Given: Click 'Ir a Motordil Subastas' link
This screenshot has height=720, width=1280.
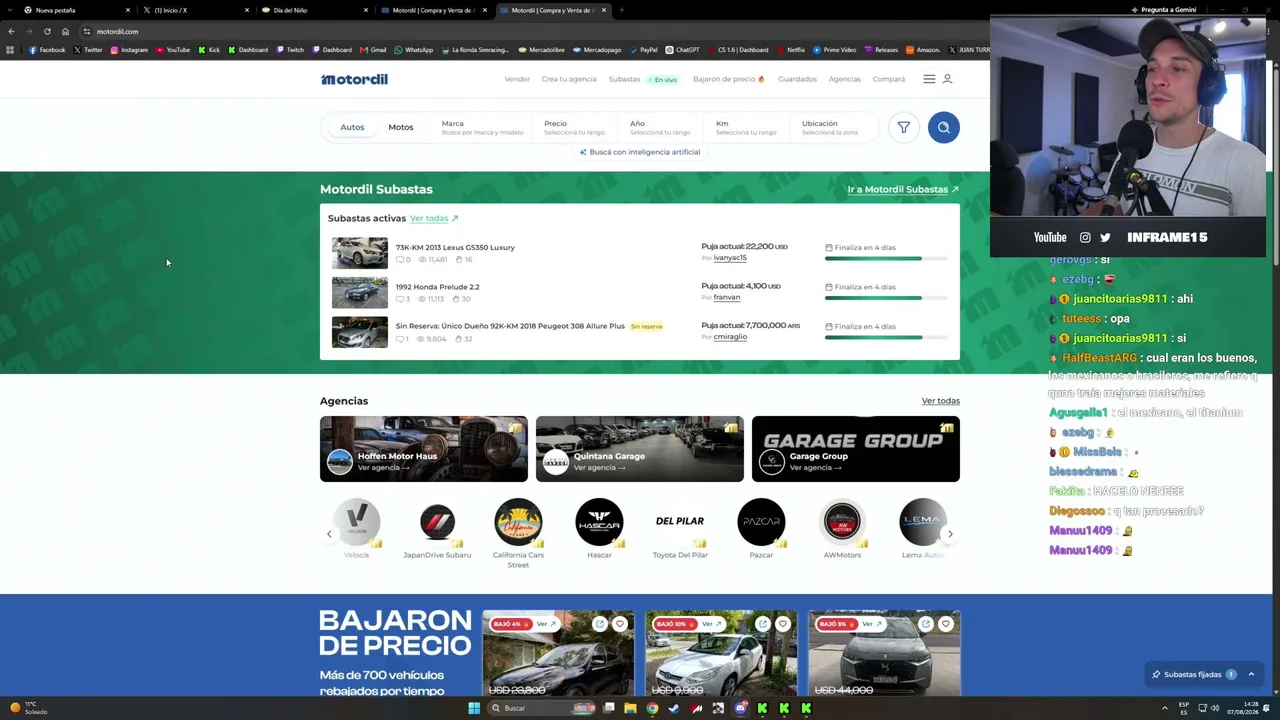Looking at the screenshot, I should click(903, 189).
